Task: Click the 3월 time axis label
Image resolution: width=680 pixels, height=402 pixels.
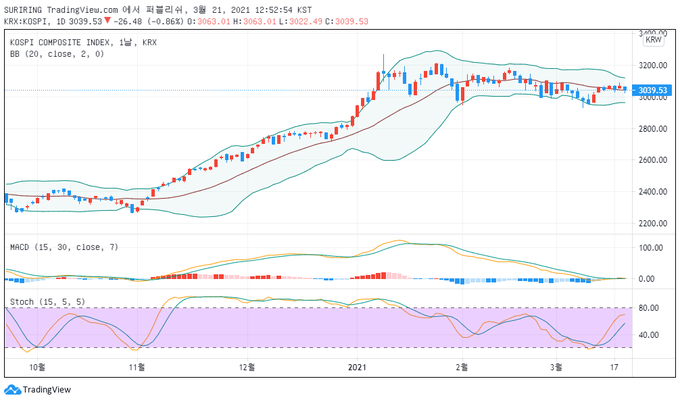Action: tap(556, 367)
